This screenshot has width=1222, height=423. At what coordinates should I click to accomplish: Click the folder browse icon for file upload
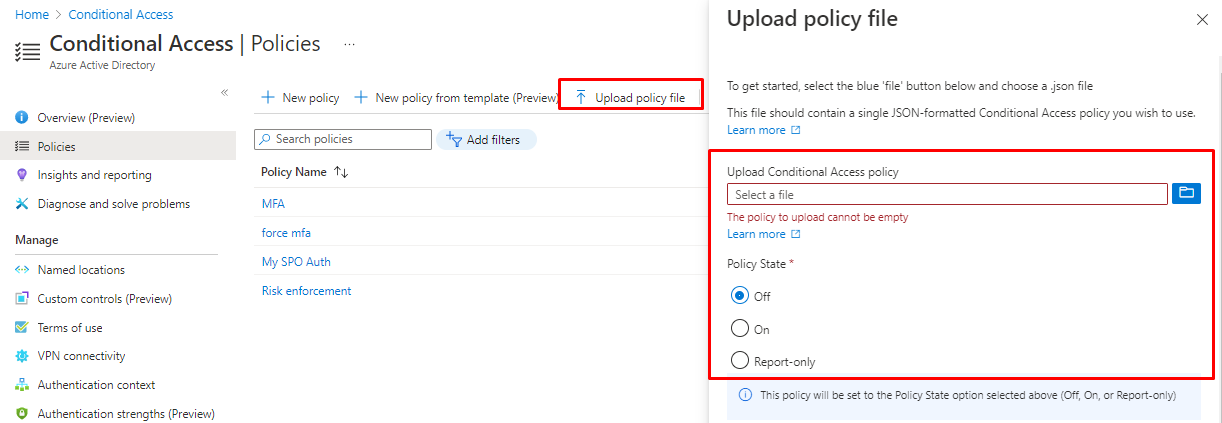[1186, 194]
